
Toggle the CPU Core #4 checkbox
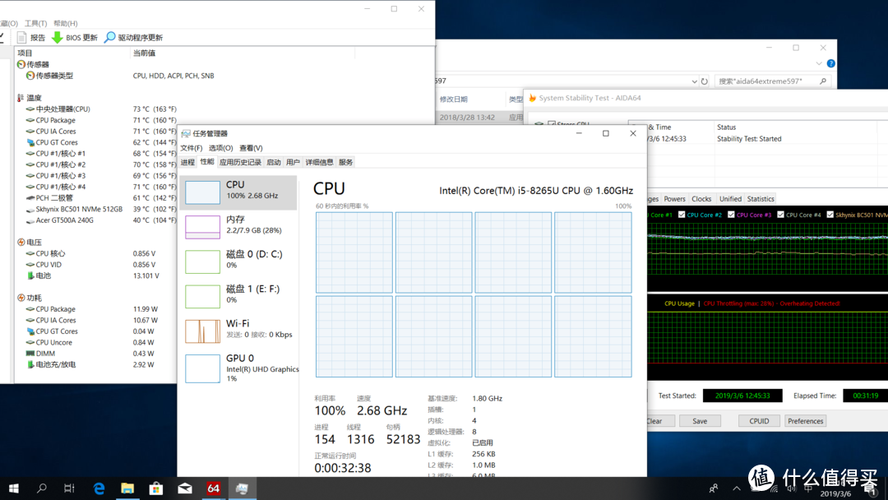pyautogui.click(x=780, y=214)
